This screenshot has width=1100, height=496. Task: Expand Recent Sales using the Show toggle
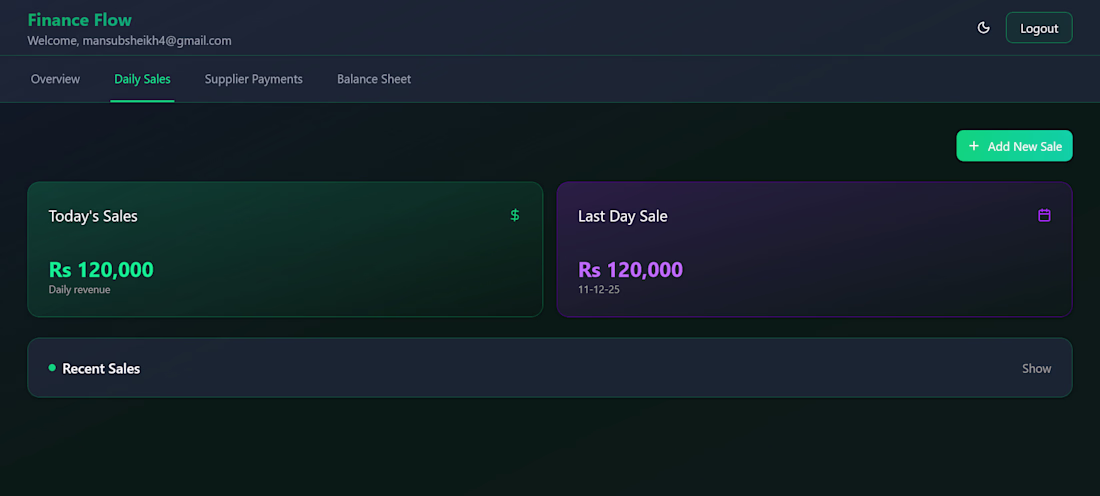1036,368
